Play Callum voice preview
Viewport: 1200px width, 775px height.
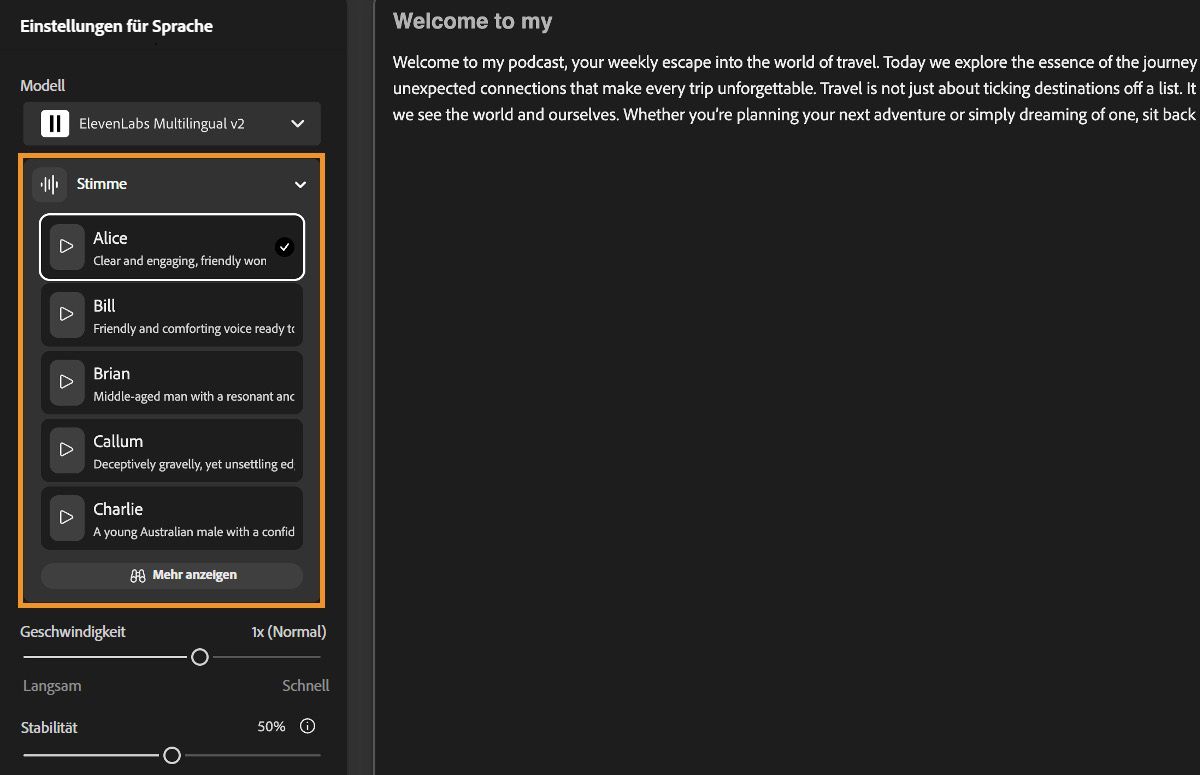tap(67, 450)
